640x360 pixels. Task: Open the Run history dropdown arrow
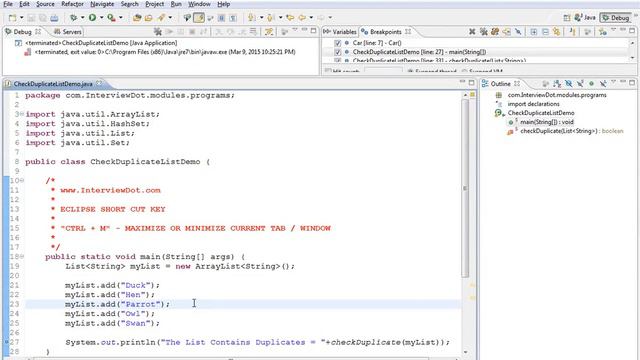101,18
